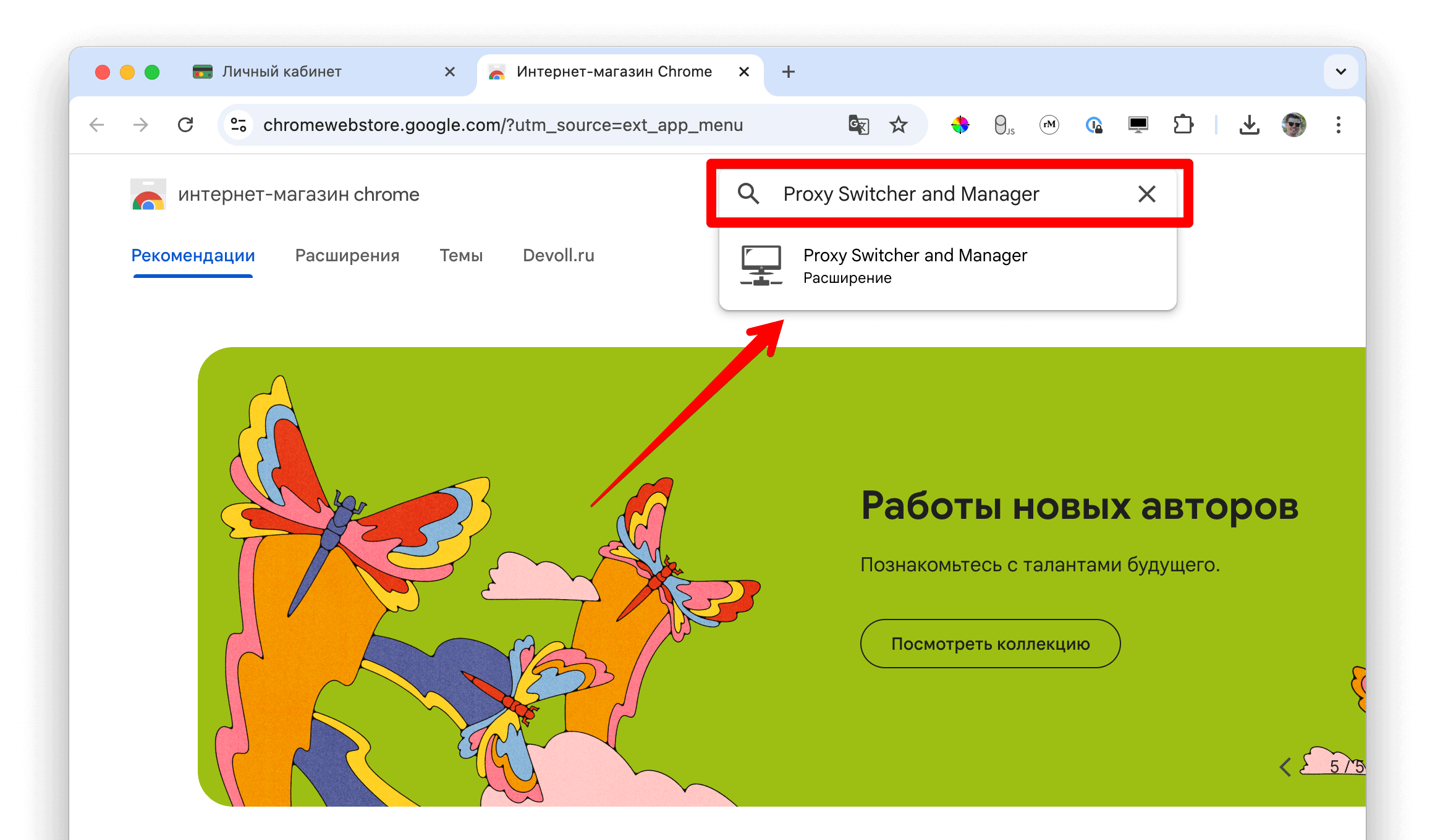Open the rM extension icon in toolbar
The image size is (1435, 840).
pos(1049,125)
